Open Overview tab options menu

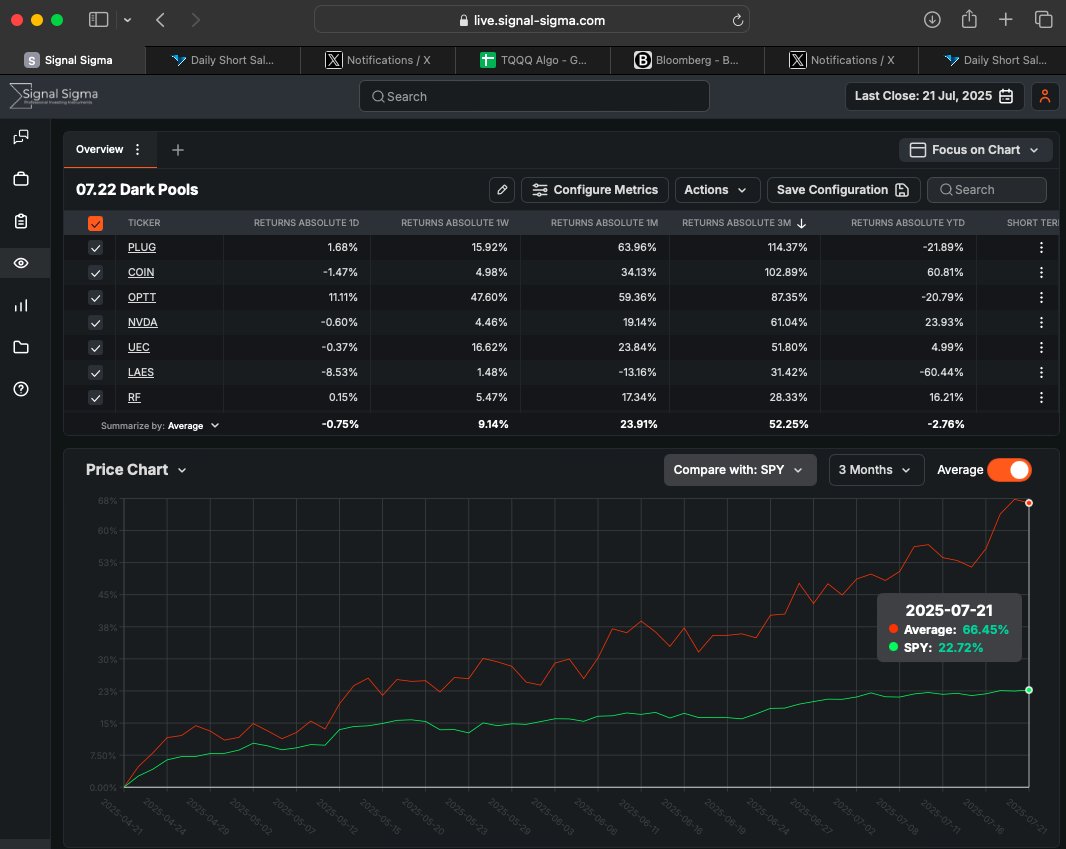[x=138, y=150]
